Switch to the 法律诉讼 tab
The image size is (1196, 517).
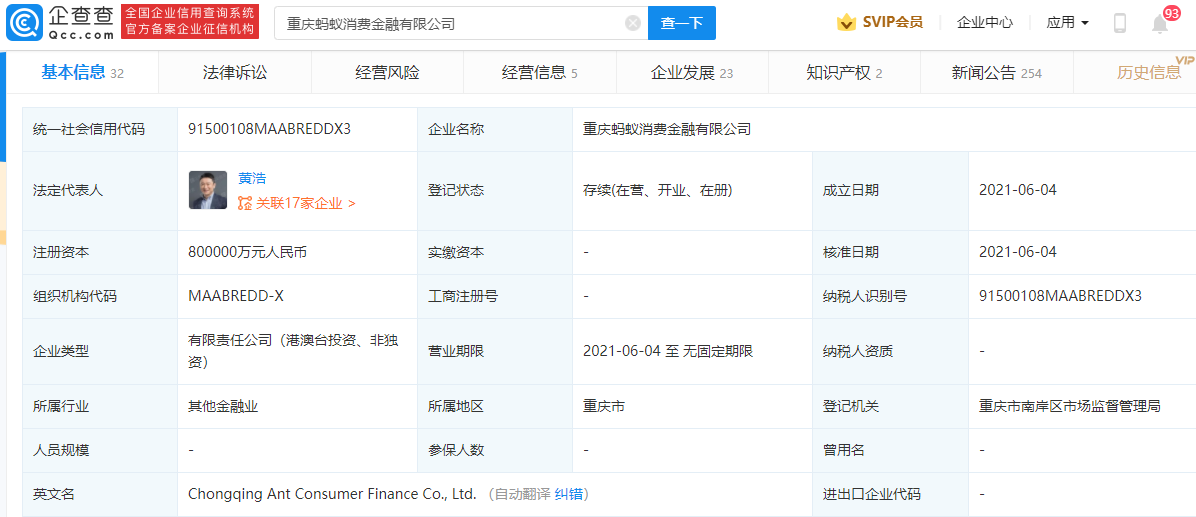coord(235,73)
